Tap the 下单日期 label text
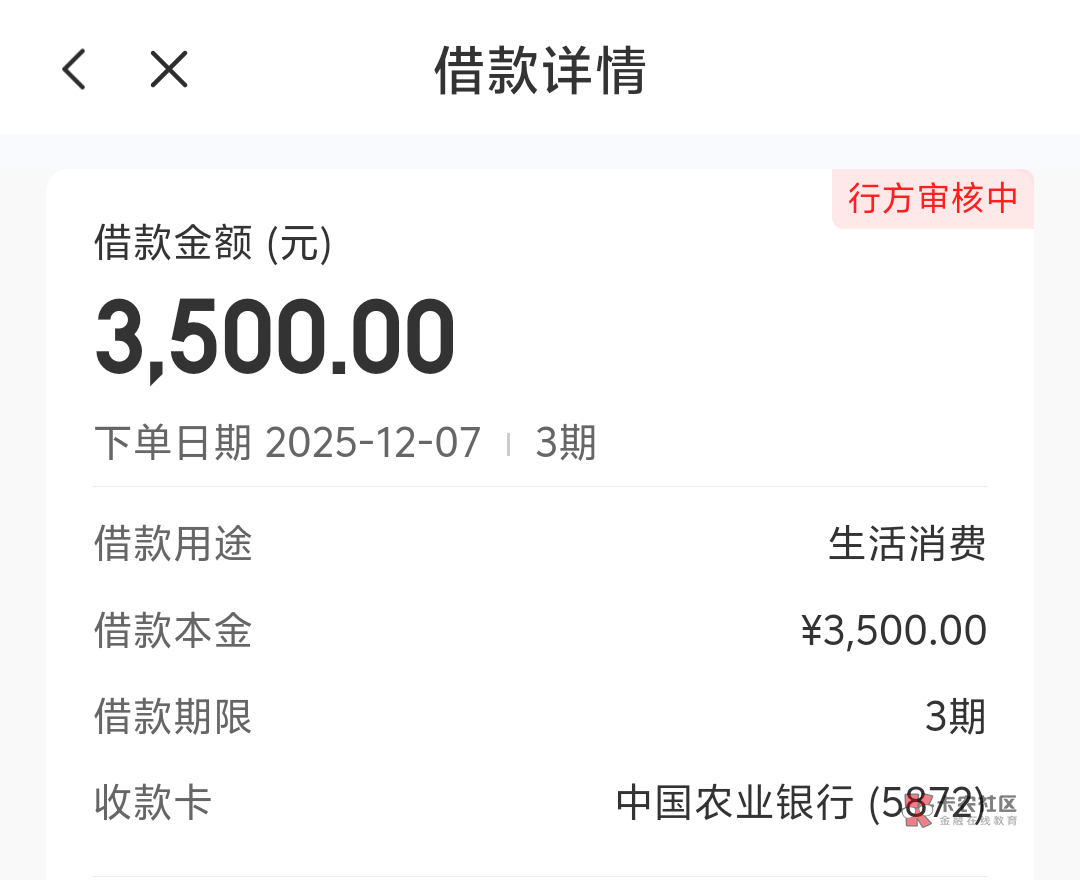Viewport: 1080px width, 880px height. coord(173,443)
